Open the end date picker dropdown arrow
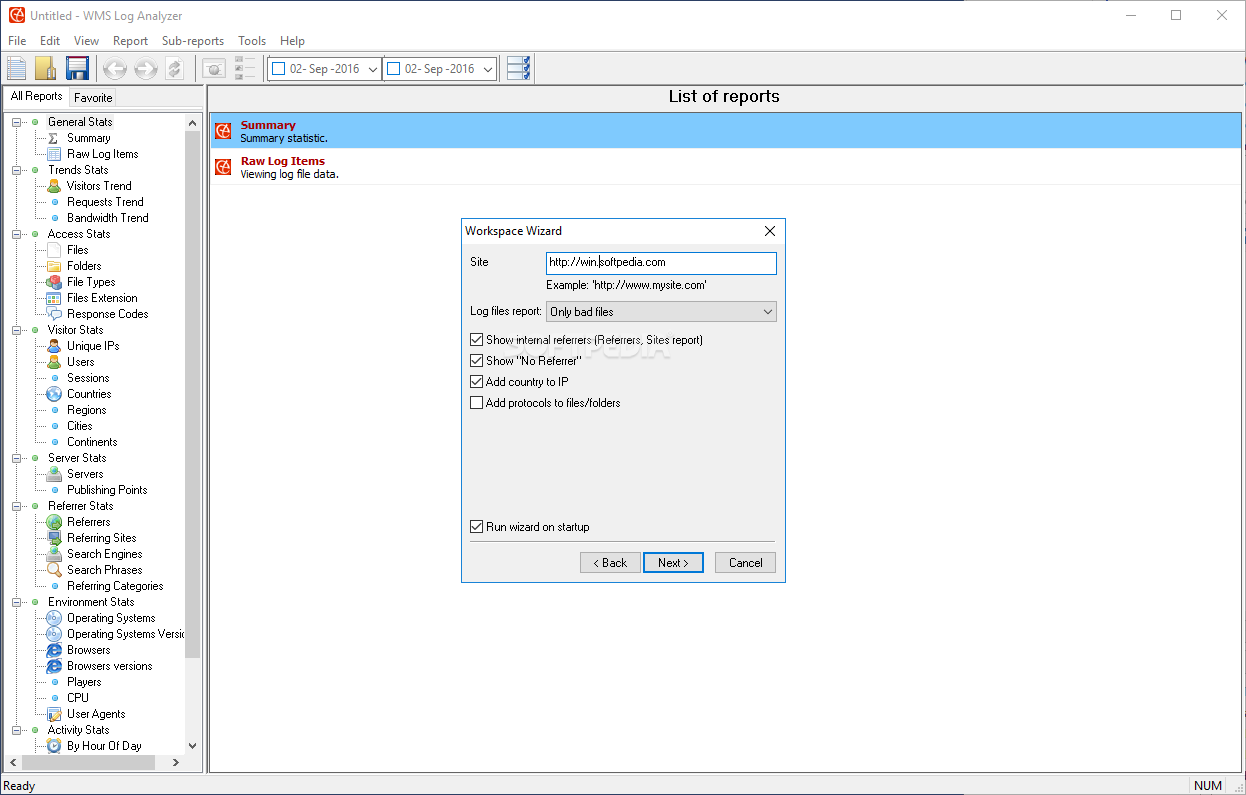Image resolution: width=1246 pixels, height=795 pixels. point(488,70)
